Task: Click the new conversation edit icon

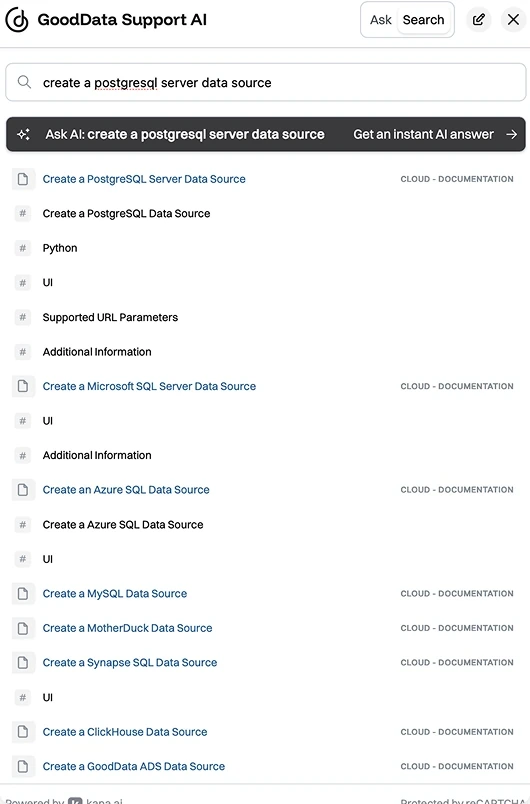Action: click(x=479, y=20)
